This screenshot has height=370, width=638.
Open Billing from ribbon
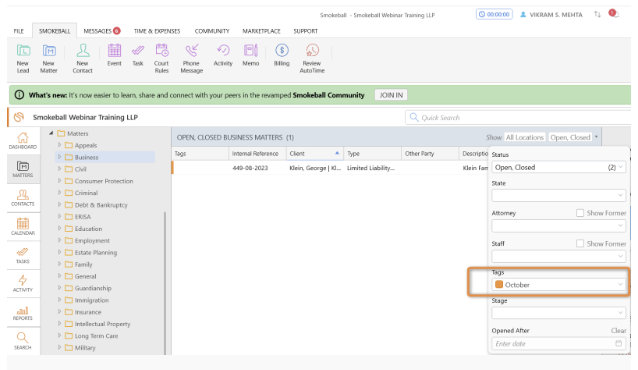[282, 55]
